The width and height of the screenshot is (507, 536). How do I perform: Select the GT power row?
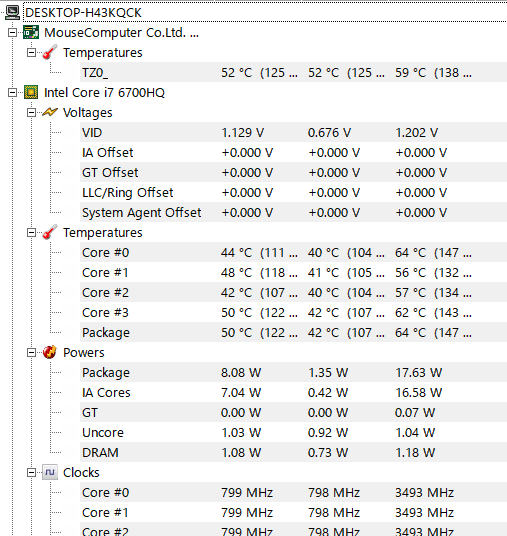293,413
